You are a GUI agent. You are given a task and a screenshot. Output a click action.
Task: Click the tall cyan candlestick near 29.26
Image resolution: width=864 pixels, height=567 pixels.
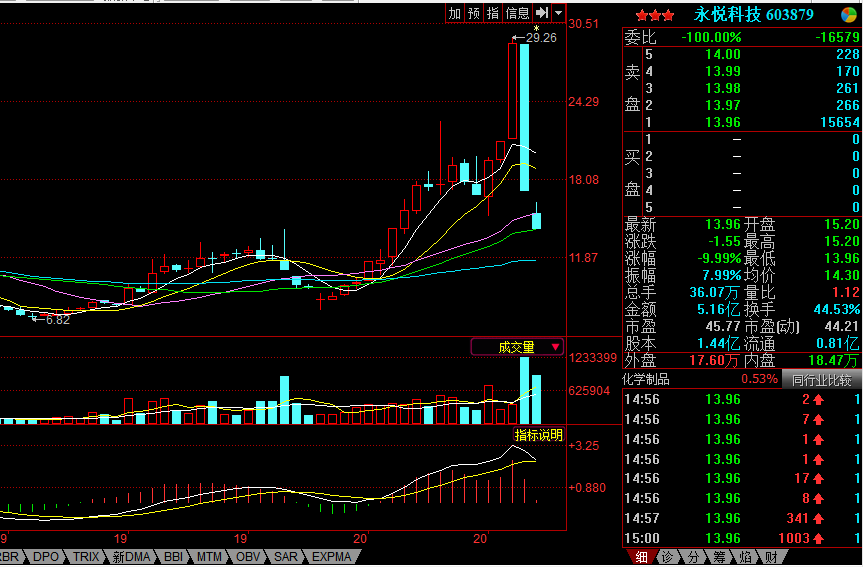525,117
